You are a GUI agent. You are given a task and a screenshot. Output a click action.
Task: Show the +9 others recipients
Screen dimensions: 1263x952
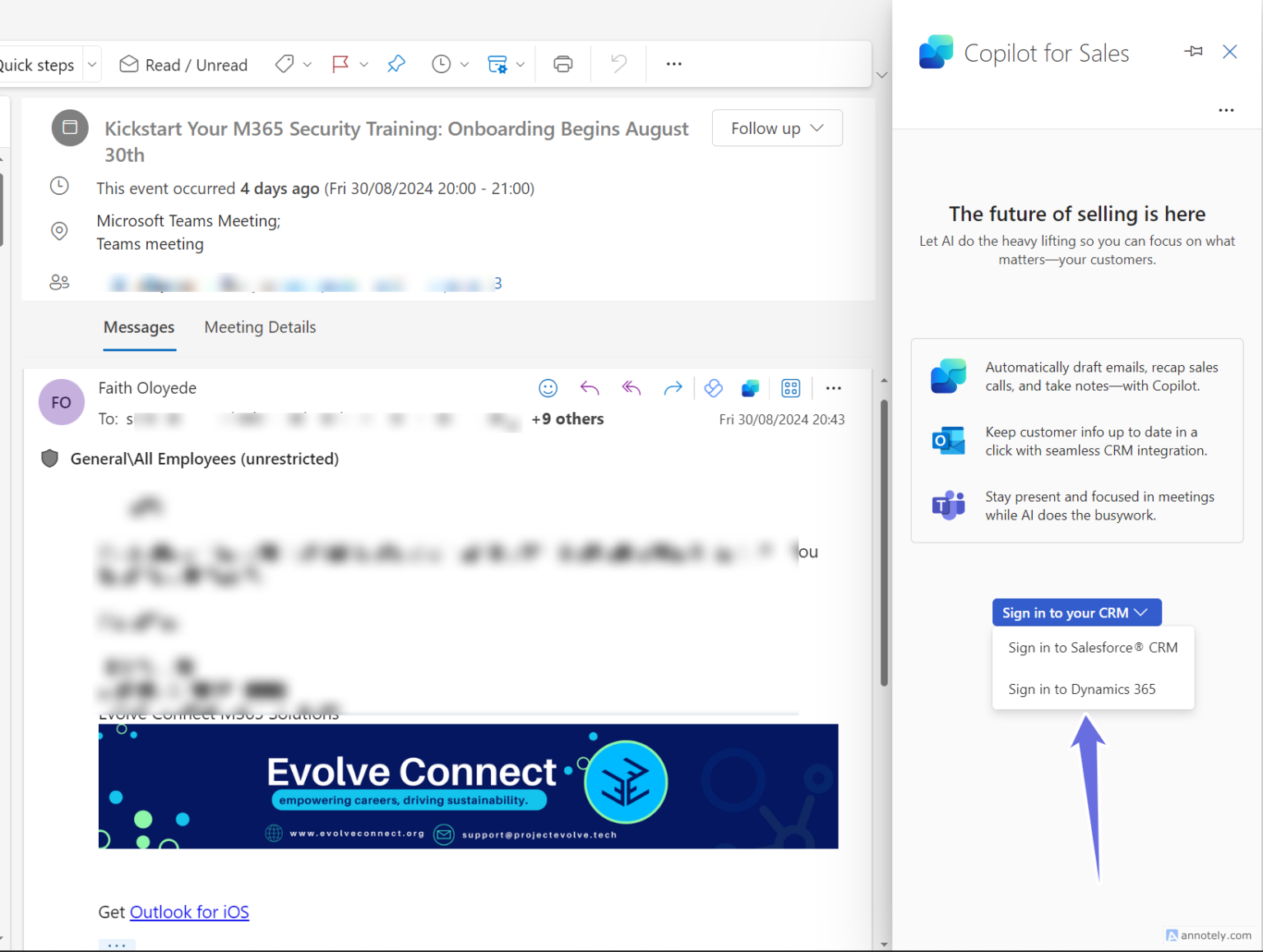click(567, 418)
